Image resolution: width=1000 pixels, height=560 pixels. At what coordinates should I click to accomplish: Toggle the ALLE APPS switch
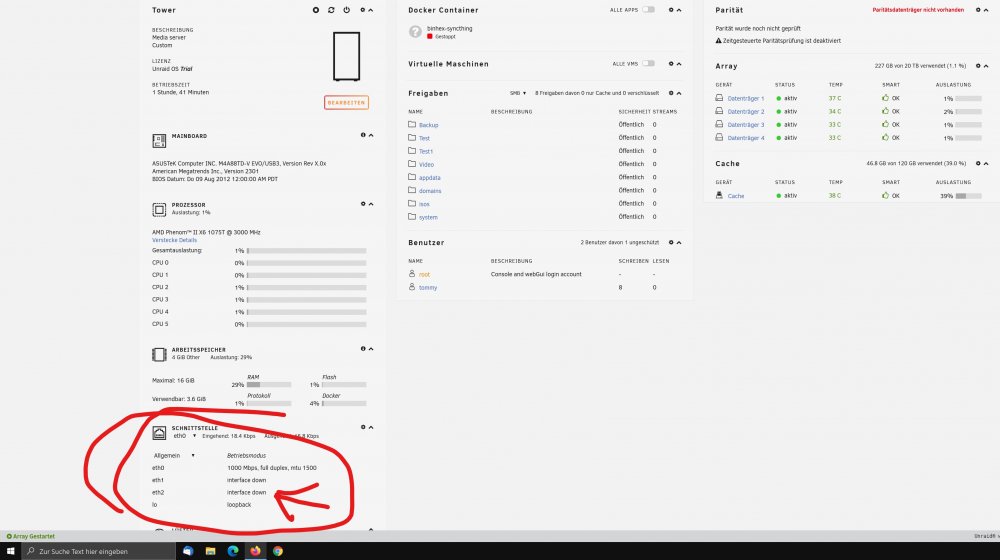(x=649, y=10)
